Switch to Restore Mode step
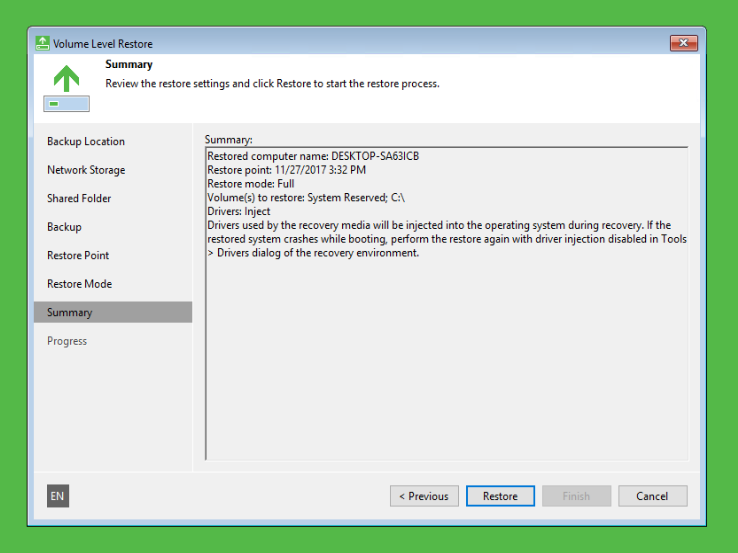The width and height of the screenshot is (738, 553). (80, 284)
